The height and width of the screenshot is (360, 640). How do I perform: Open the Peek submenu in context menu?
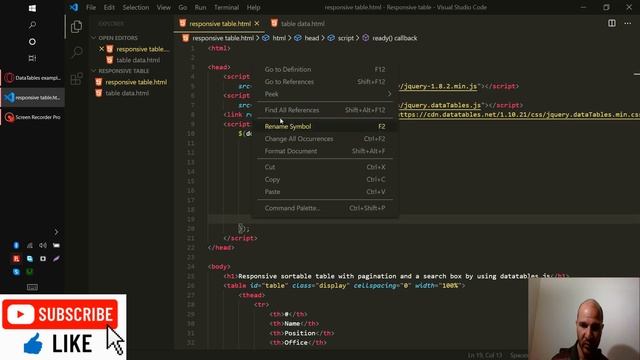[x=325, y=94]
